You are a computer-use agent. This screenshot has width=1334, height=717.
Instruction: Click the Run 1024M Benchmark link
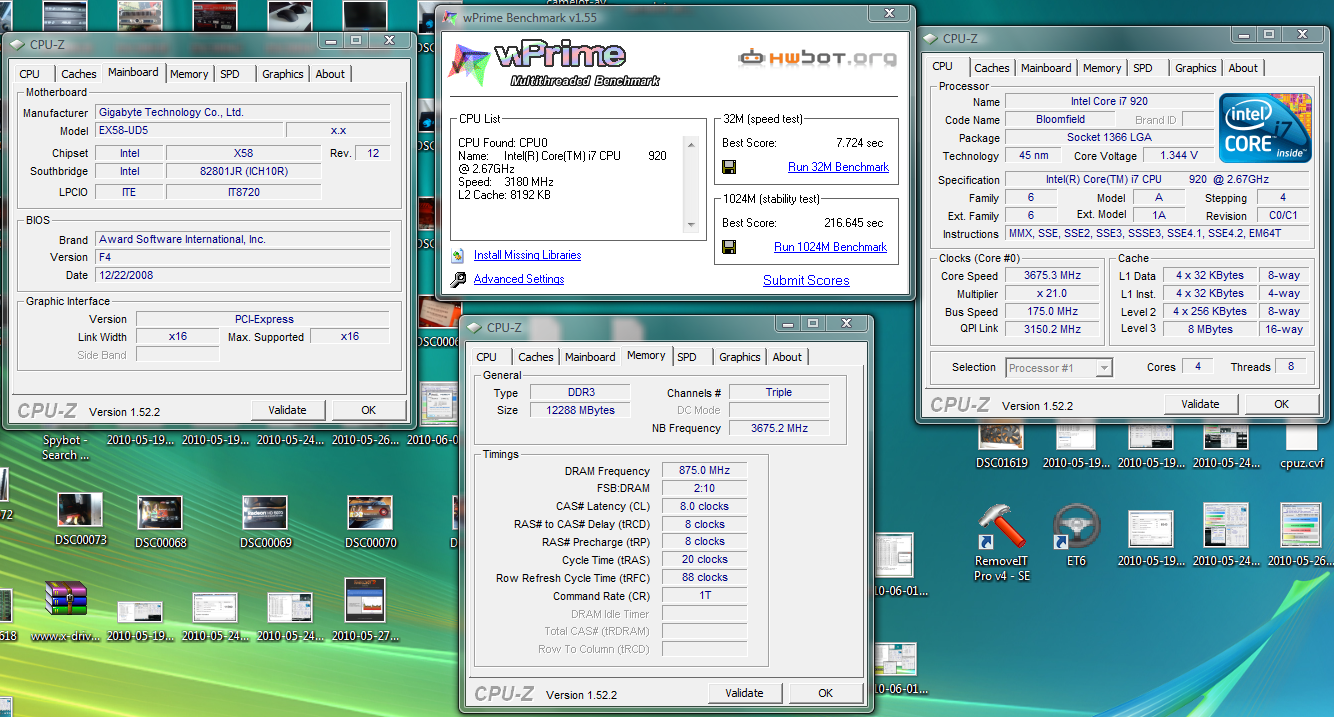tap(830, 247)
